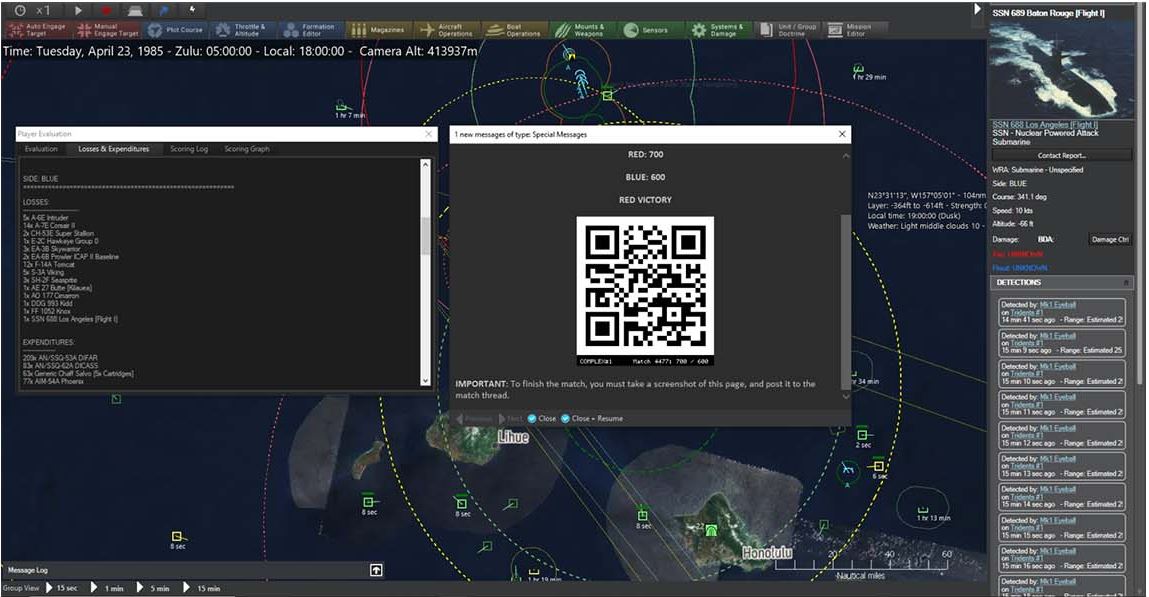
Task: Select the Plot Course tool
Action: tap(176, 29)
